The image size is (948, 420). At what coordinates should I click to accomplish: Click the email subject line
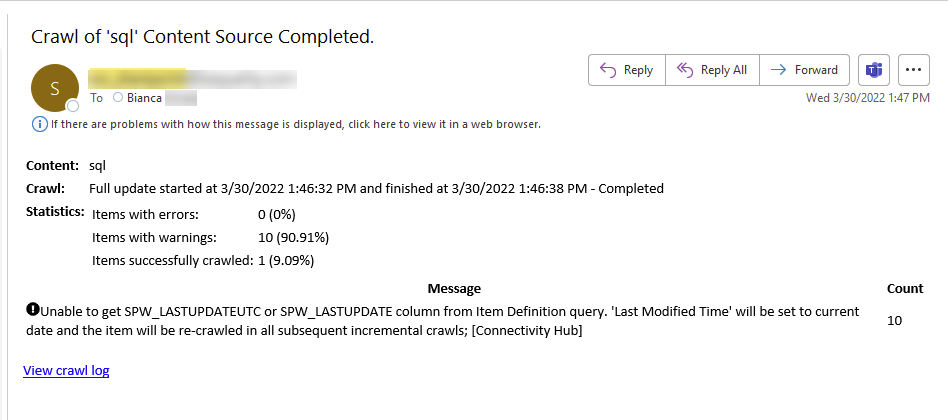pyautogui.click(x=202, y=37)
